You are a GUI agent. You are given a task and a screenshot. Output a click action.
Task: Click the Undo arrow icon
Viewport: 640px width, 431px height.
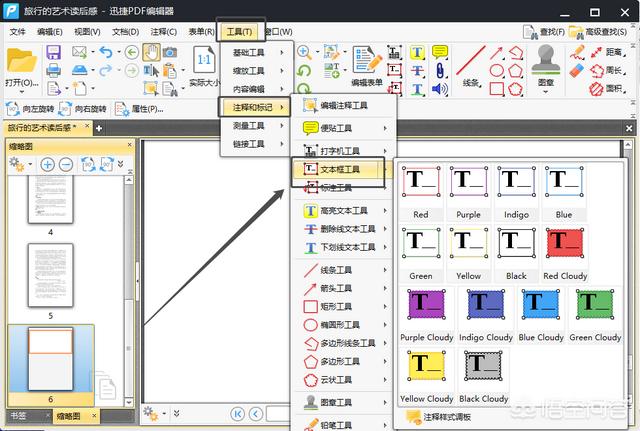[106, 52]
